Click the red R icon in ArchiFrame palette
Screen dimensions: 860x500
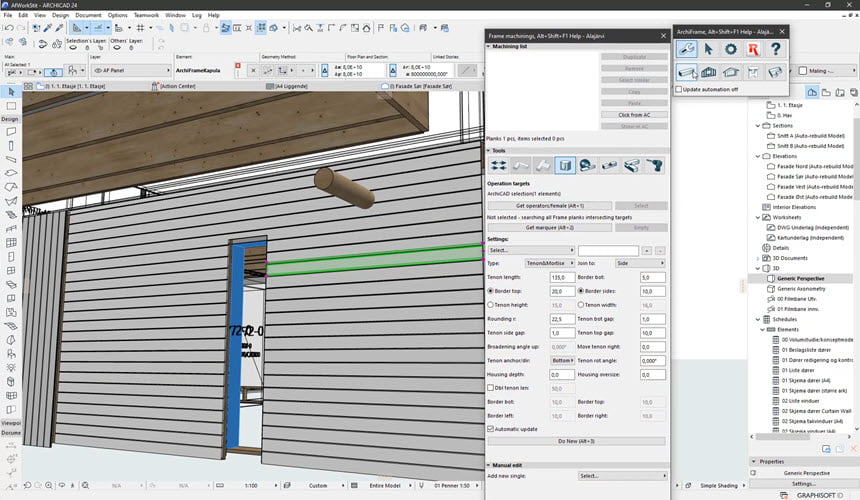753,49
